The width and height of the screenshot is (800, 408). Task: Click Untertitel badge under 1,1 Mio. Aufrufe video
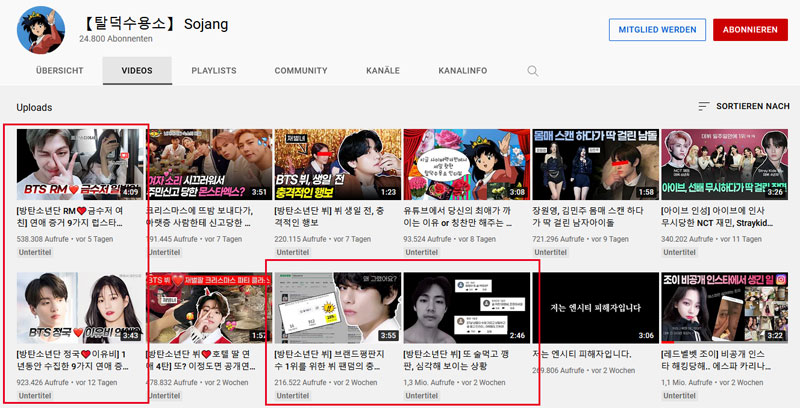(680, 395)
